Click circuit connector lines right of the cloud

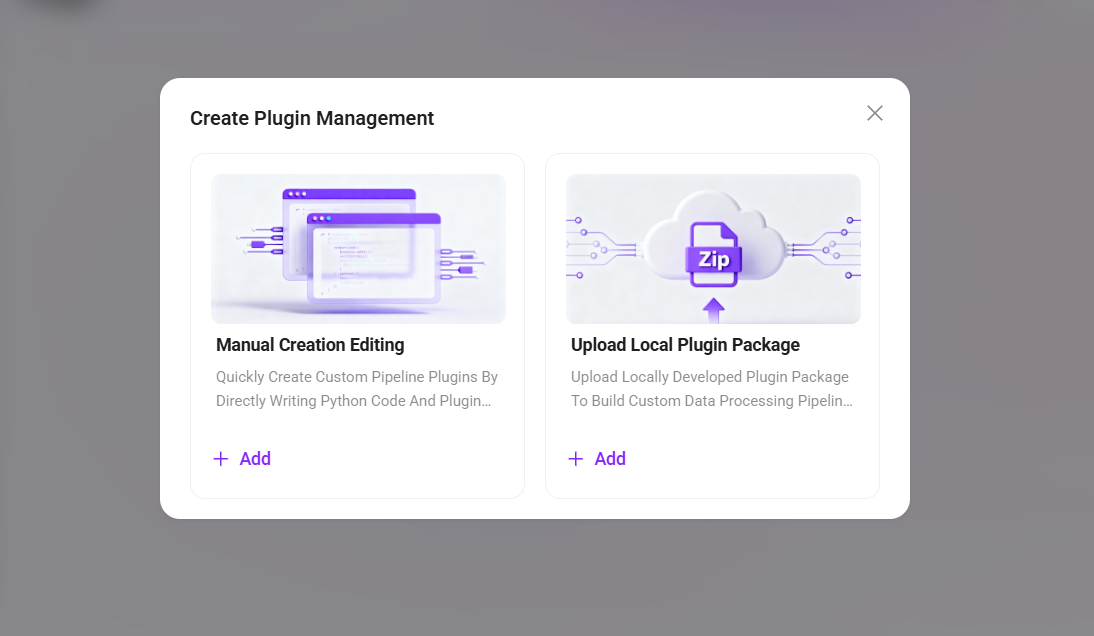825,248
